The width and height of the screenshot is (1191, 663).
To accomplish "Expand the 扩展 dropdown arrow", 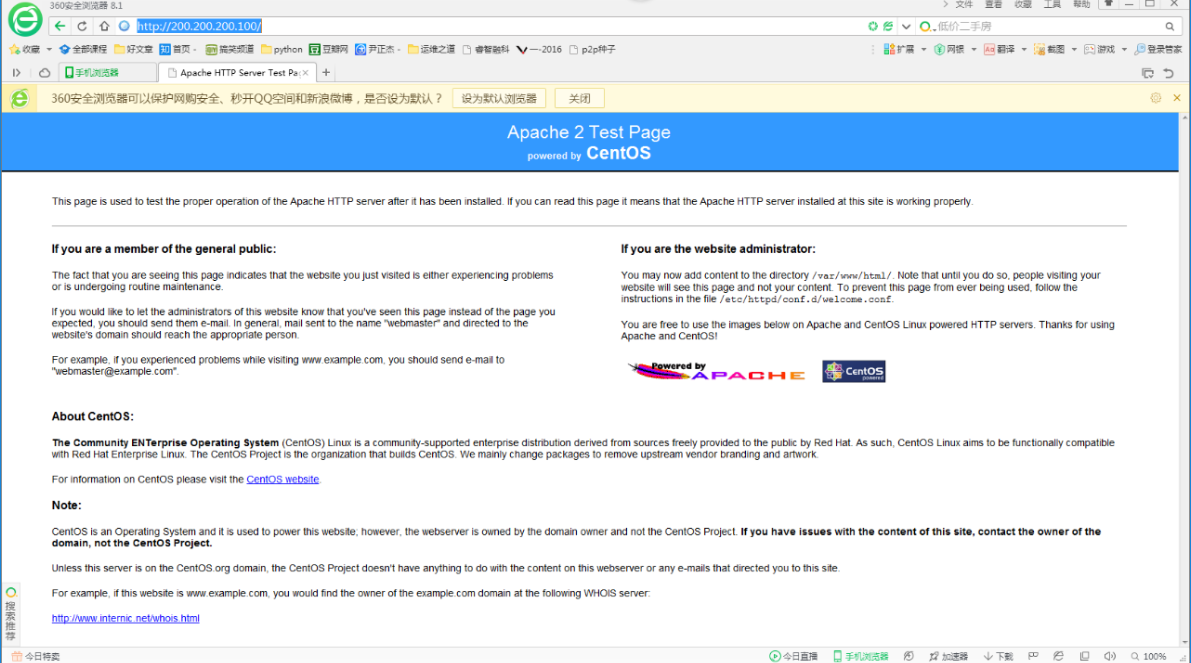I will point(924,49).
